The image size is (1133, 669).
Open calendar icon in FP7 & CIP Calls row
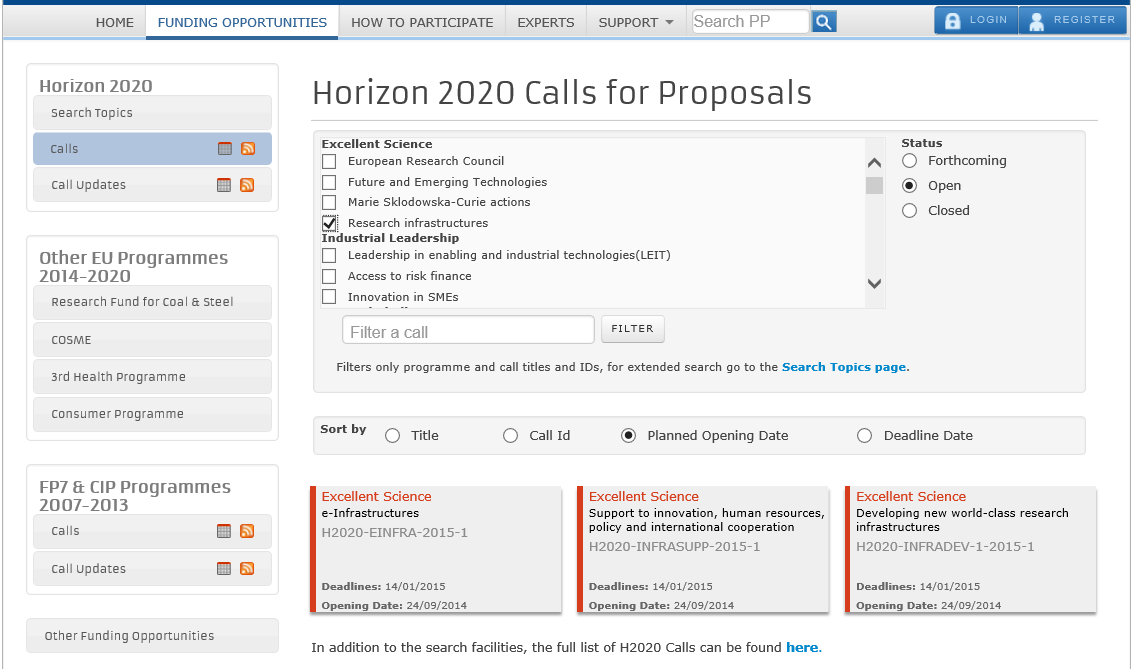[224, 531]
